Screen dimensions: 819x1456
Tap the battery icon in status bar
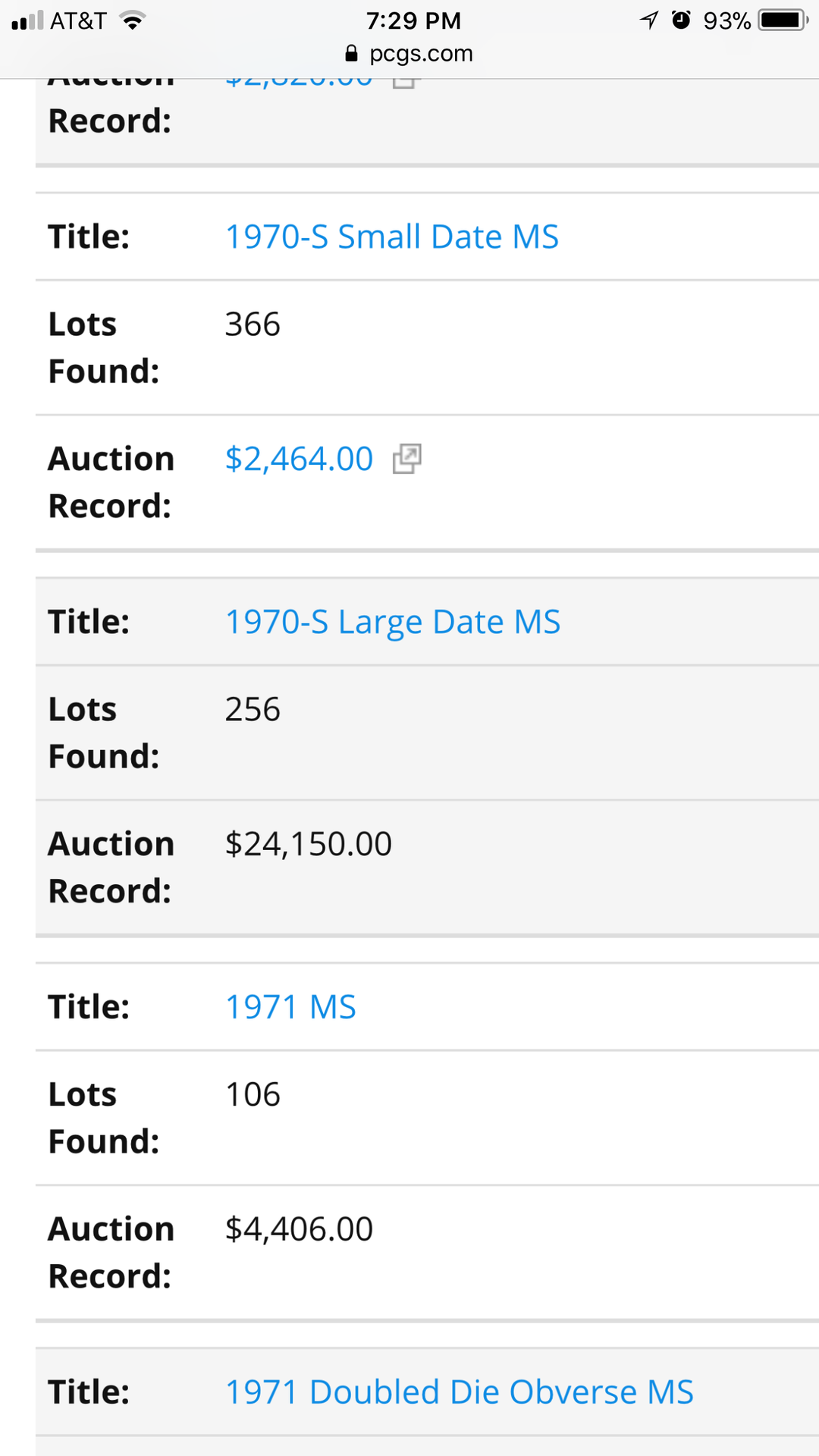[783, 20]
